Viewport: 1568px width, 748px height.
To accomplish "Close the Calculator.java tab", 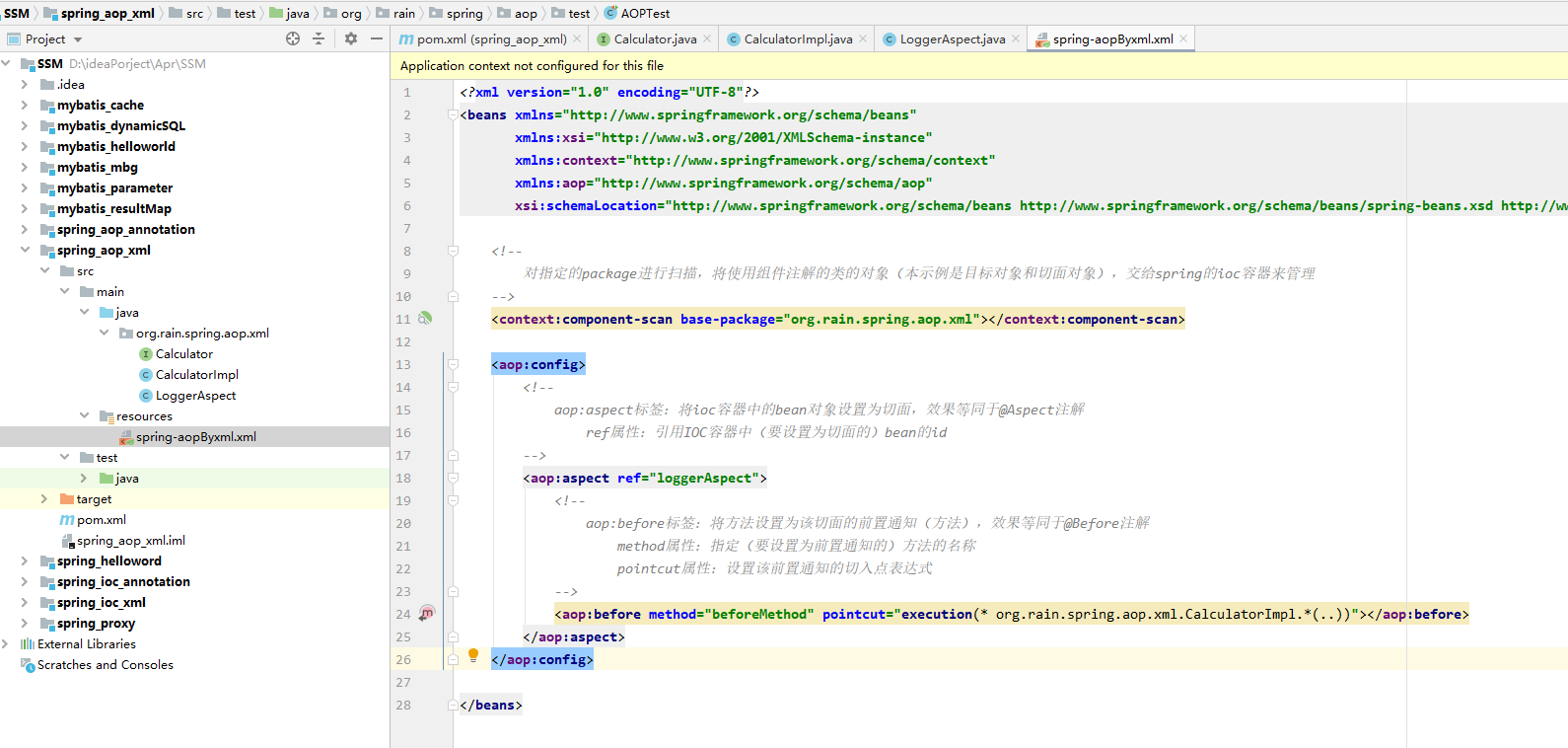I will coord(707,39).
